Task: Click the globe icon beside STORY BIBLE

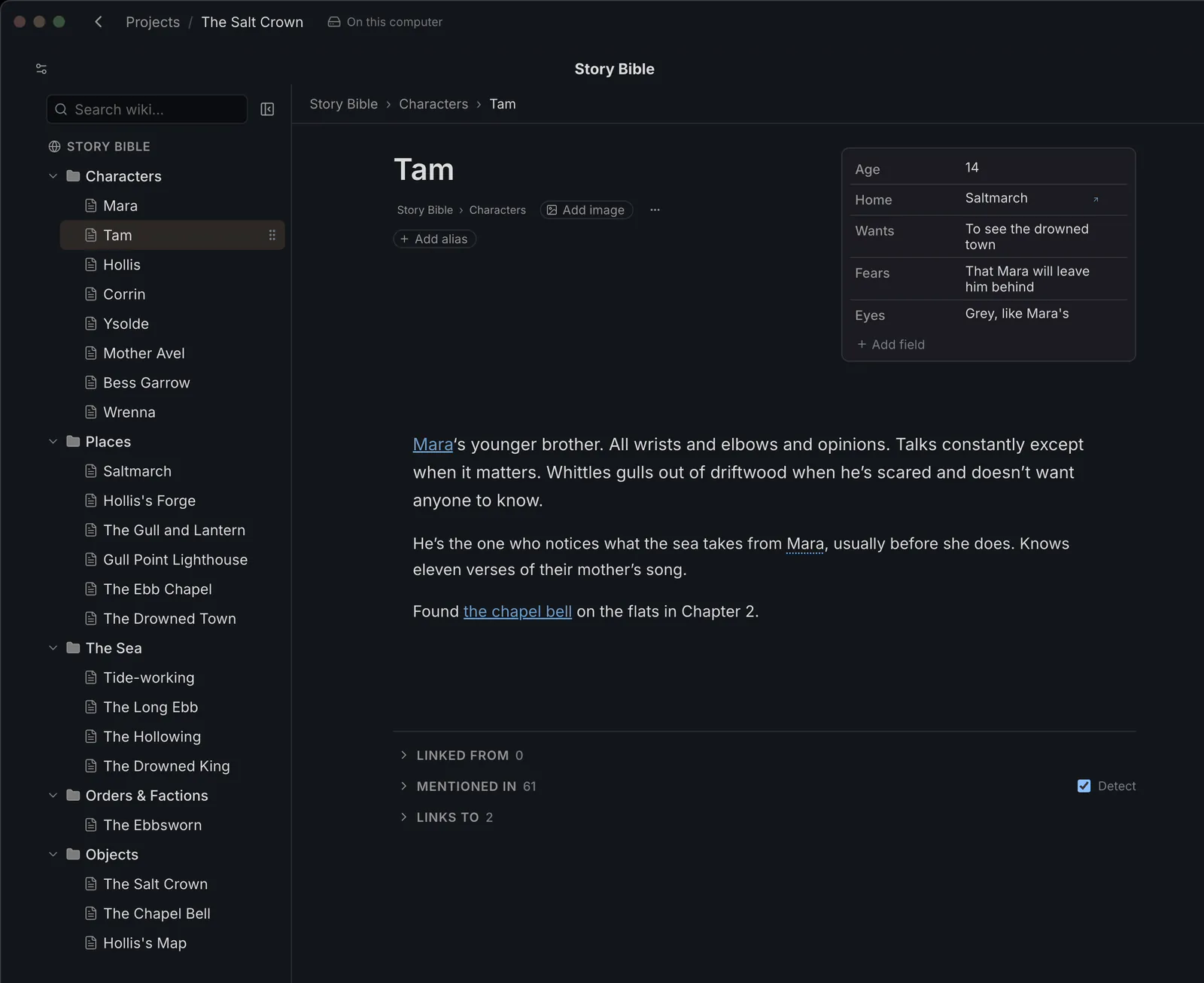Action: [x=54, y=147]
